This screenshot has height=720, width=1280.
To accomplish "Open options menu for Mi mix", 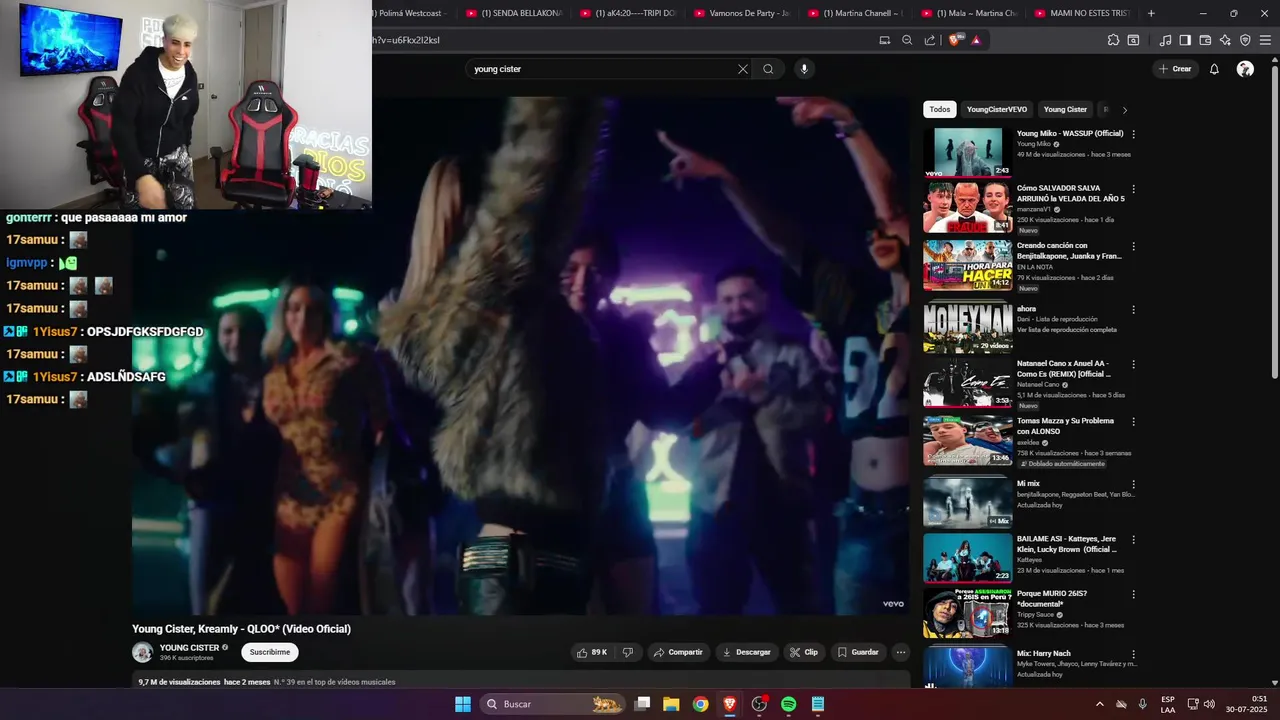I will pyautogui.click(x=1133, y=485).
